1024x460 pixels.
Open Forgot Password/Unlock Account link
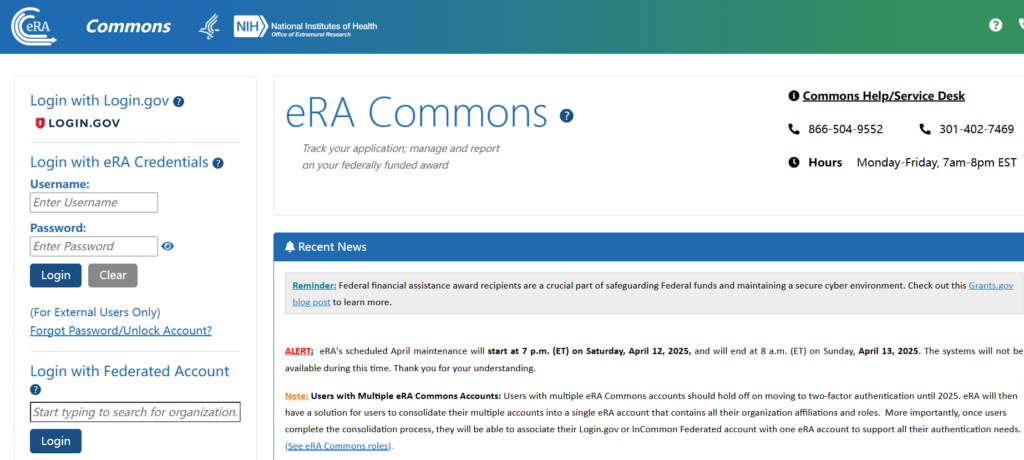(121, 331)
